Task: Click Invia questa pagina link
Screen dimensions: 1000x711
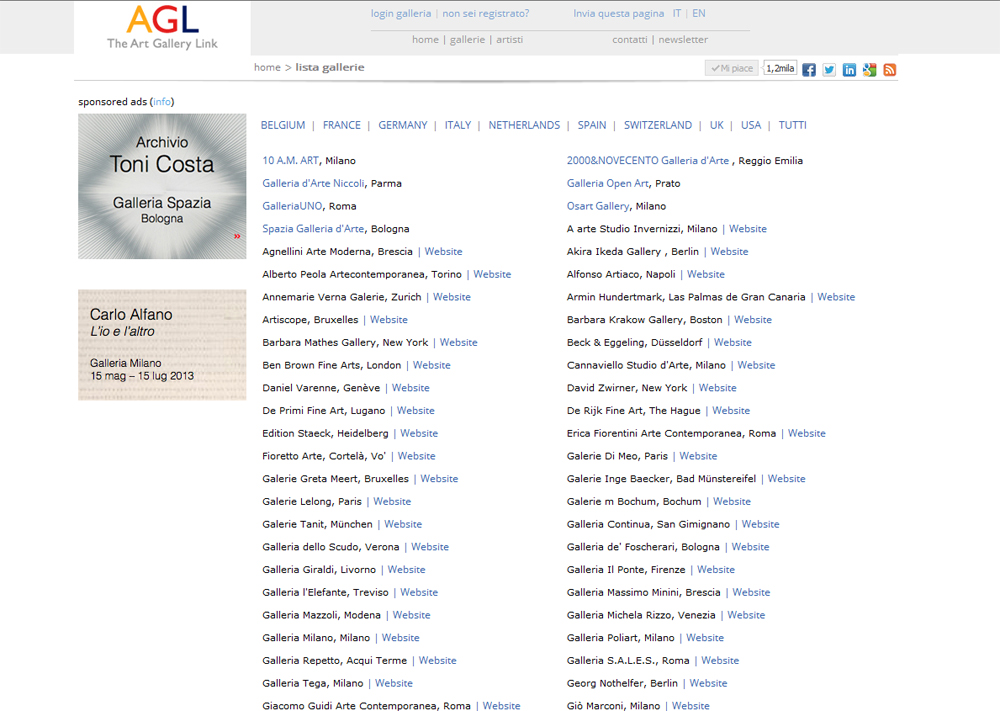Action: pos(618,13)
